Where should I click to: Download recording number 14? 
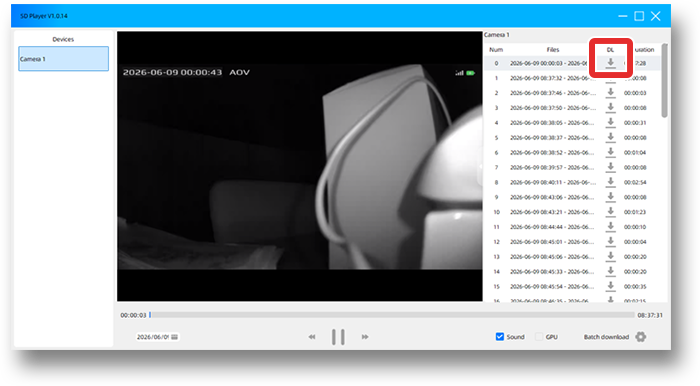(610, 271)
